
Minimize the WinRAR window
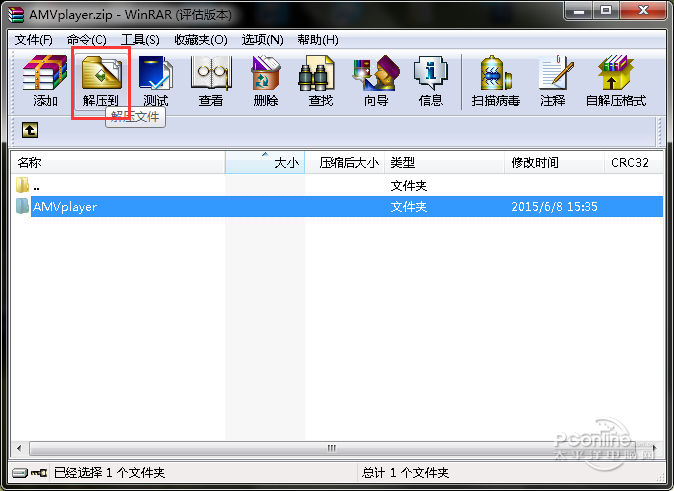tap(579, 10)
